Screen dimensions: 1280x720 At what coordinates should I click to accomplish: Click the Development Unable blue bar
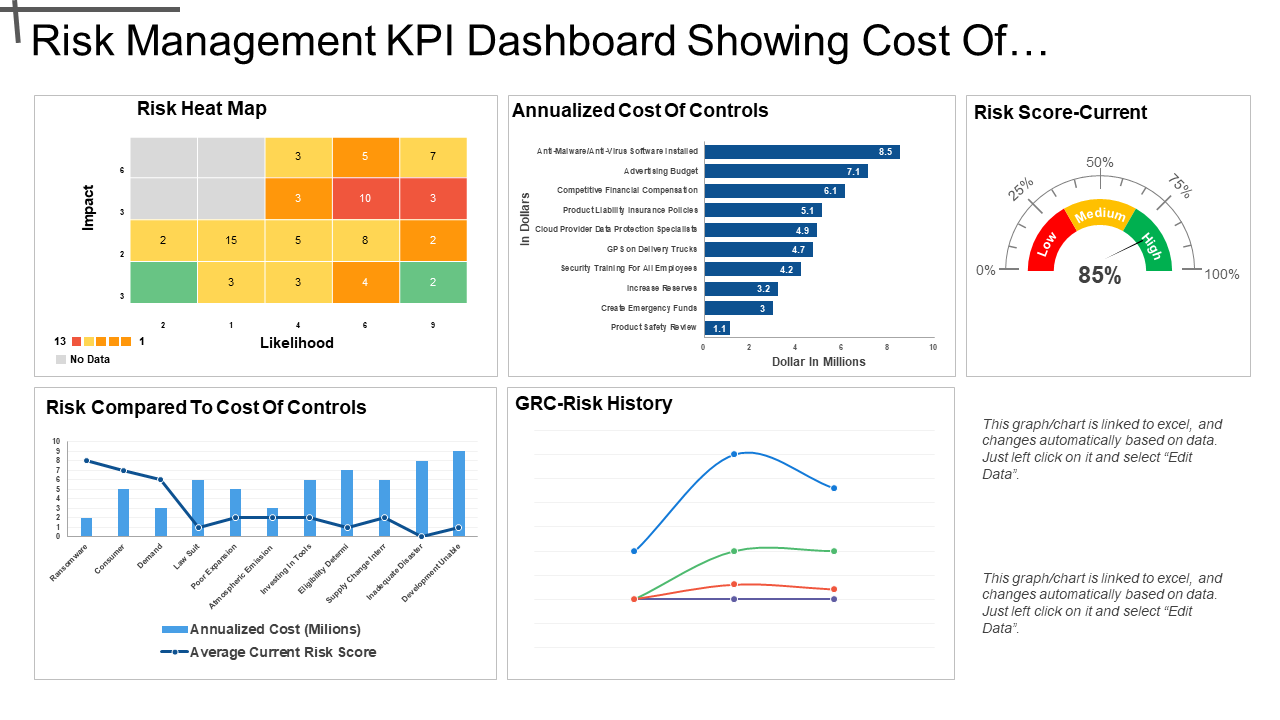[x=459, y=494]
